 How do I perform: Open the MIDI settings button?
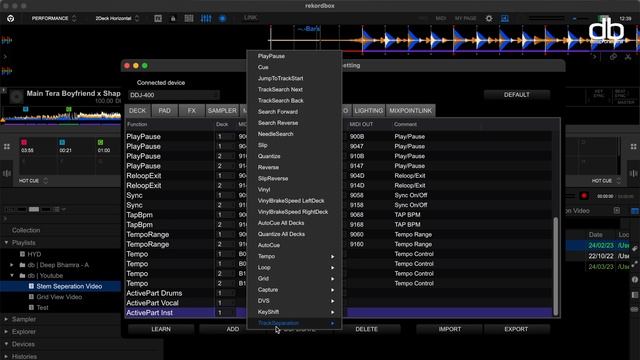click(441, 18)
